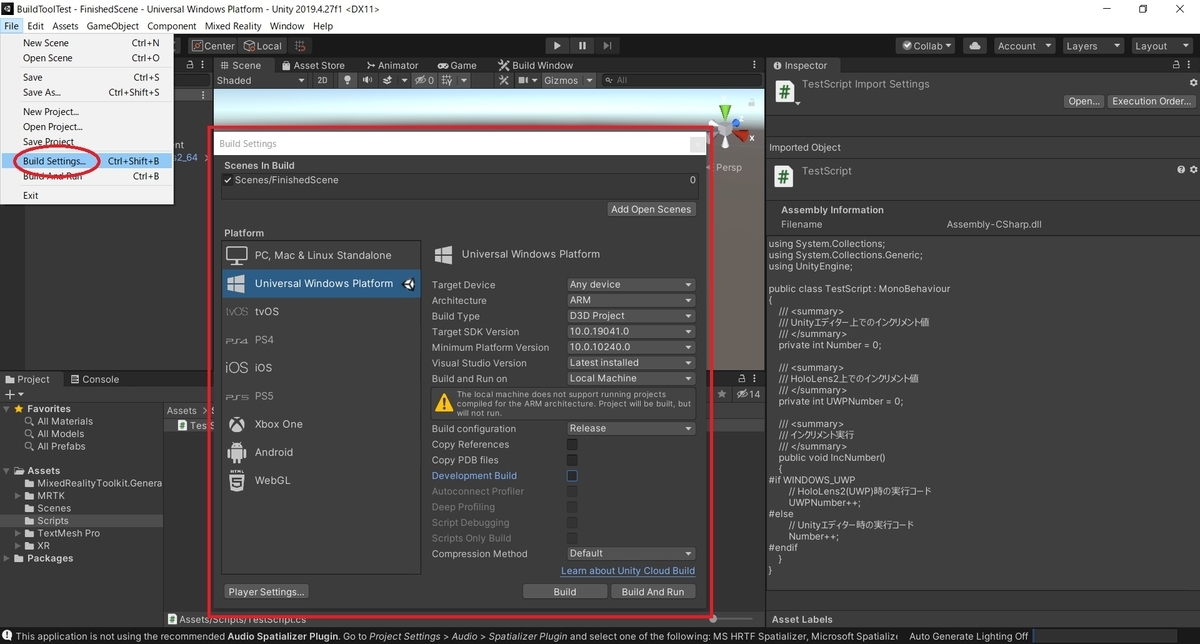The width and height of the screenshot is (1200, 644).
Task: Click the Step frame button
Action: point(607,46)
